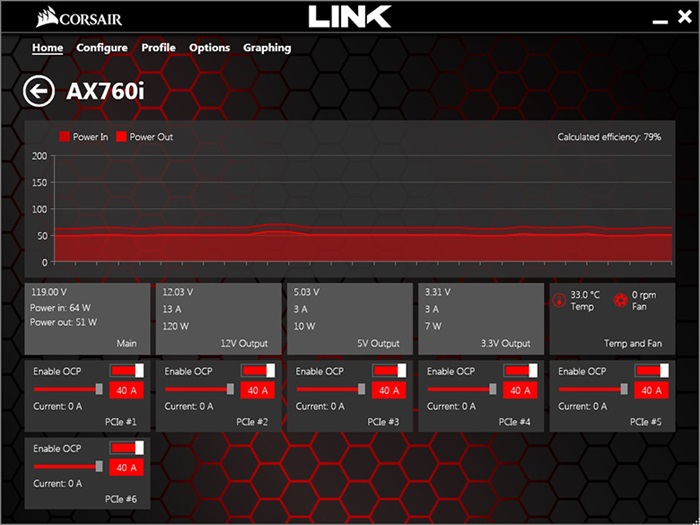Click the 5.03 V reading

click(x=306, y=292)
